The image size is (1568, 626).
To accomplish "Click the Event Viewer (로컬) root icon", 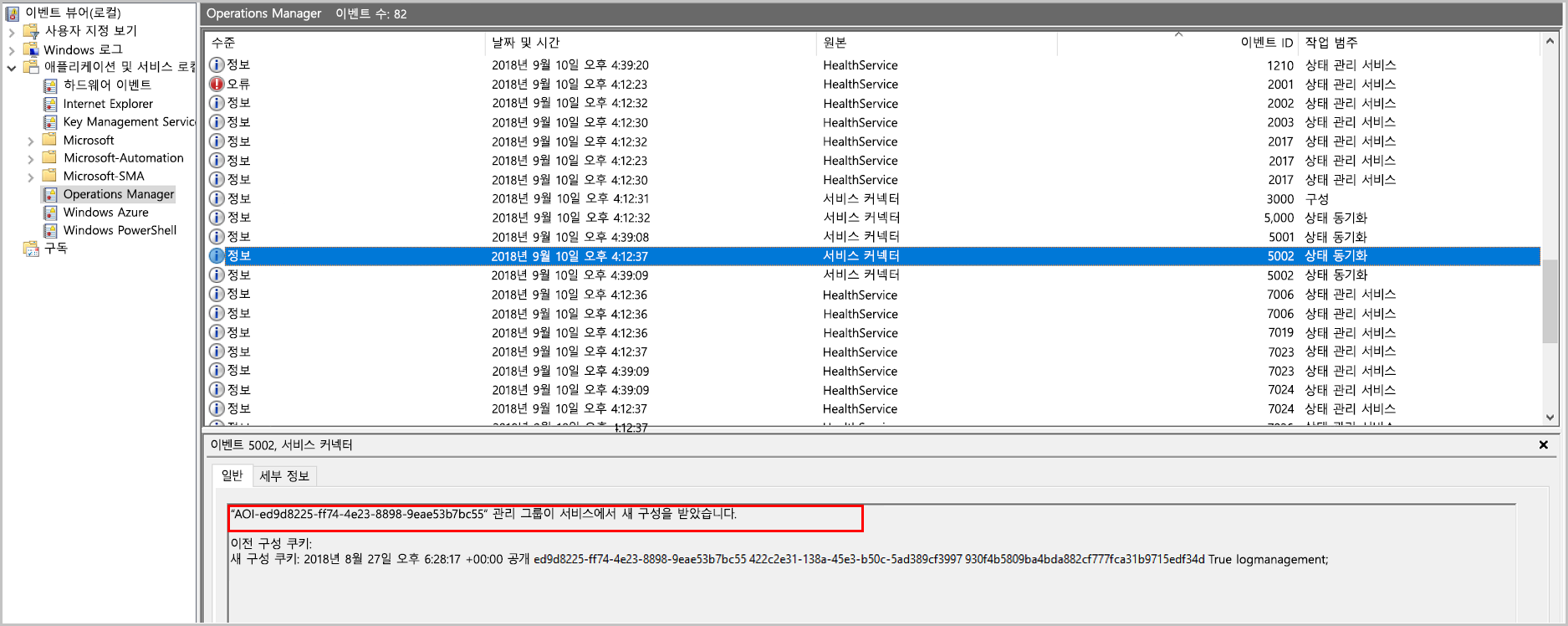I will 13,13.
